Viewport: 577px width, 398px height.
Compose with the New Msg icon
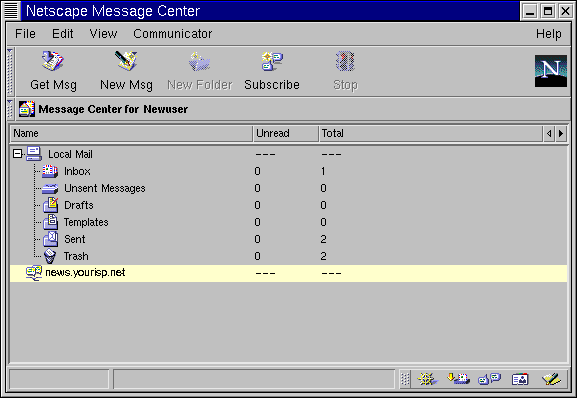126,71
